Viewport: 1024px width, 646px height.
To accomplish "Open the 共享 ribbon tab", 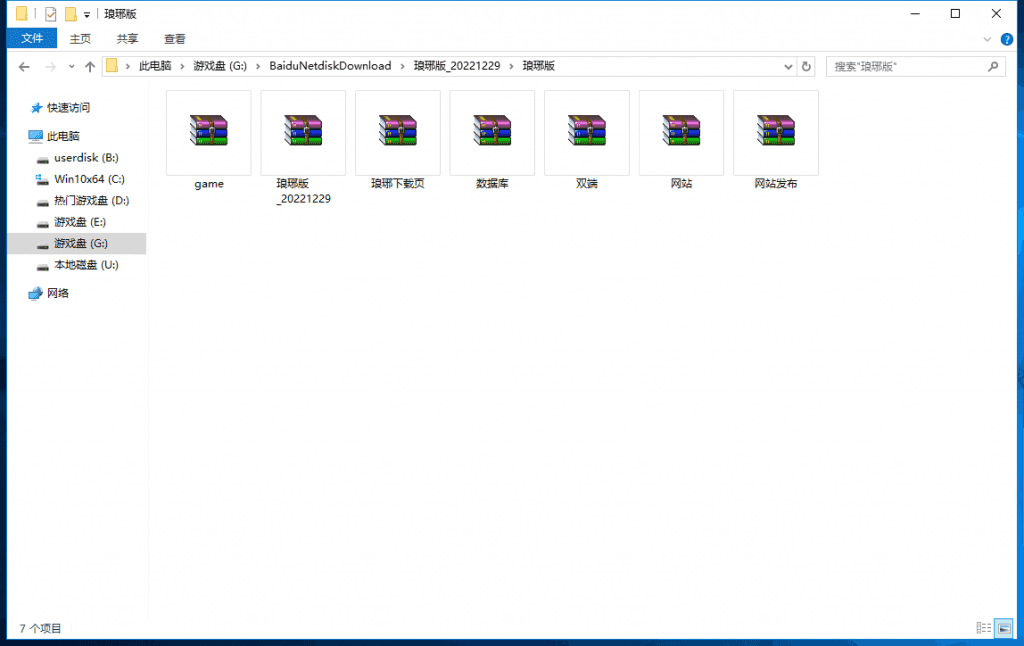I will (x=127, y=39).
